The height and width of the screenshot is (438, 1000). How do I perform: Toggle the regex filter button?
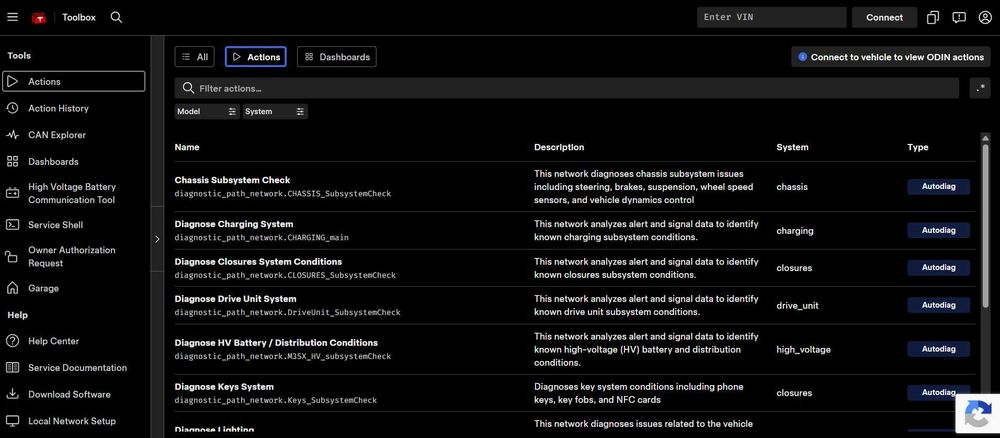coord(980,88)
